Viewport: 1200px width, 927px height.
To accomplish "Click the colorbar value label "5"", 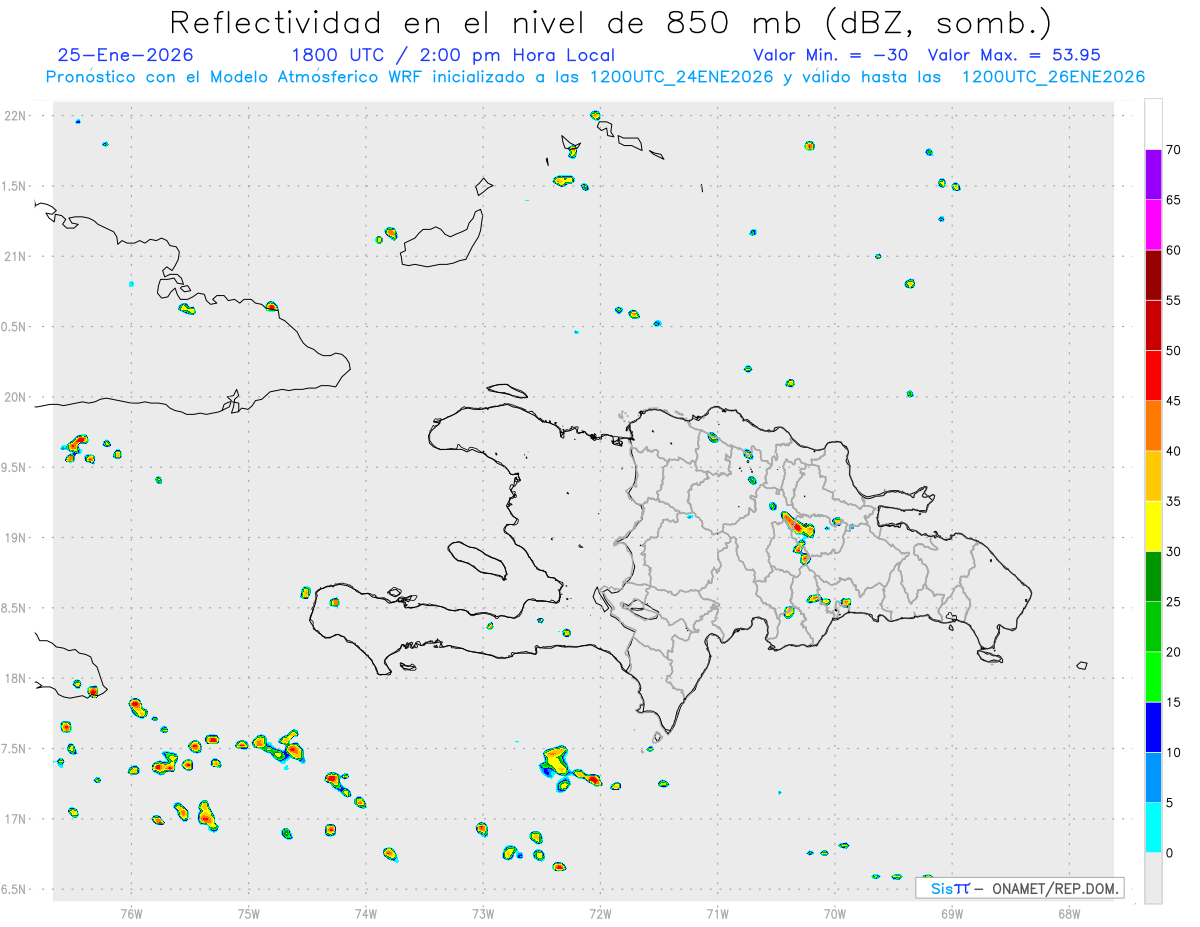I will 1170,802.
